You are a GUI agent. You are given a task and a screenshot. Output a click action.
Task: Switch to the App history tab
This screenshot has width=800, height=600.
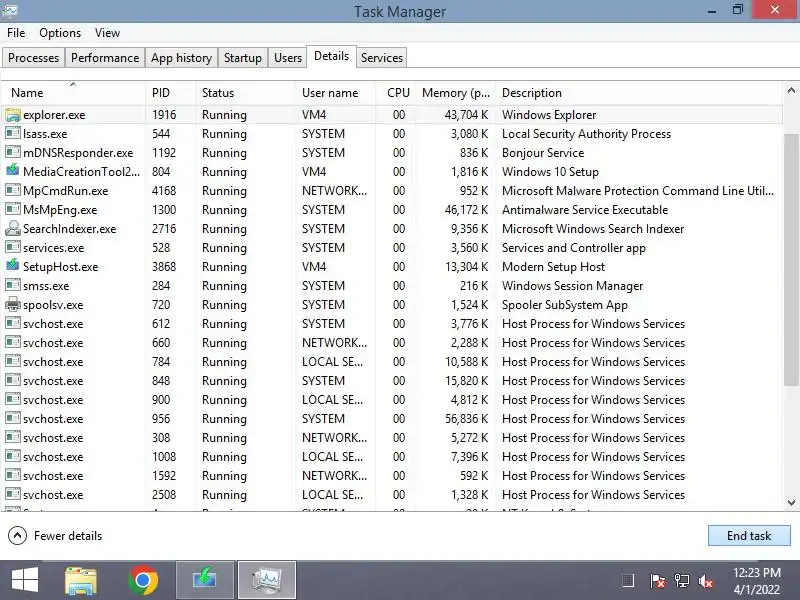181,58
